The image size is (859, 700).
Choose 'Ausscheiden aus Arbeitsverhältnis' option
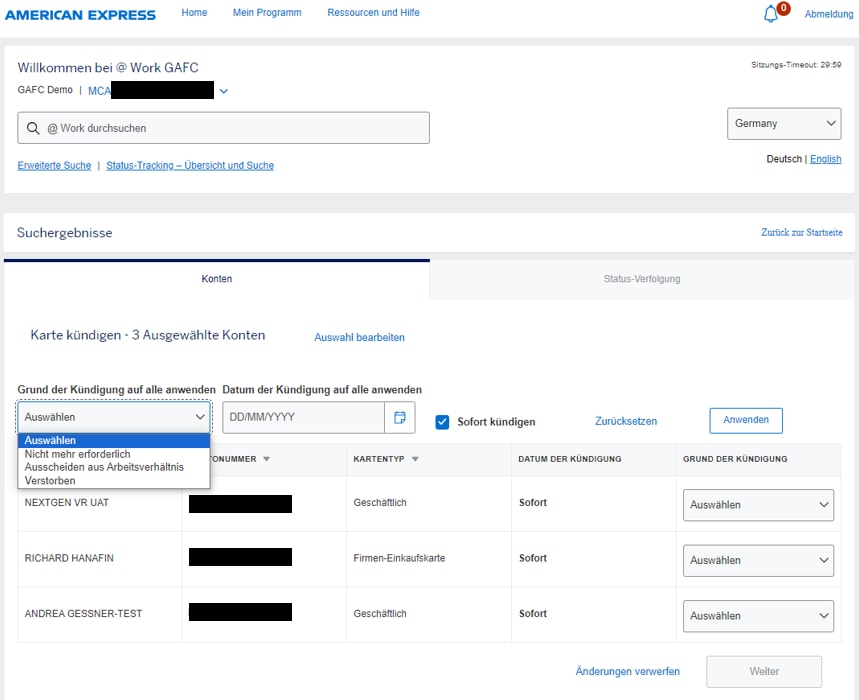[104, 467]
